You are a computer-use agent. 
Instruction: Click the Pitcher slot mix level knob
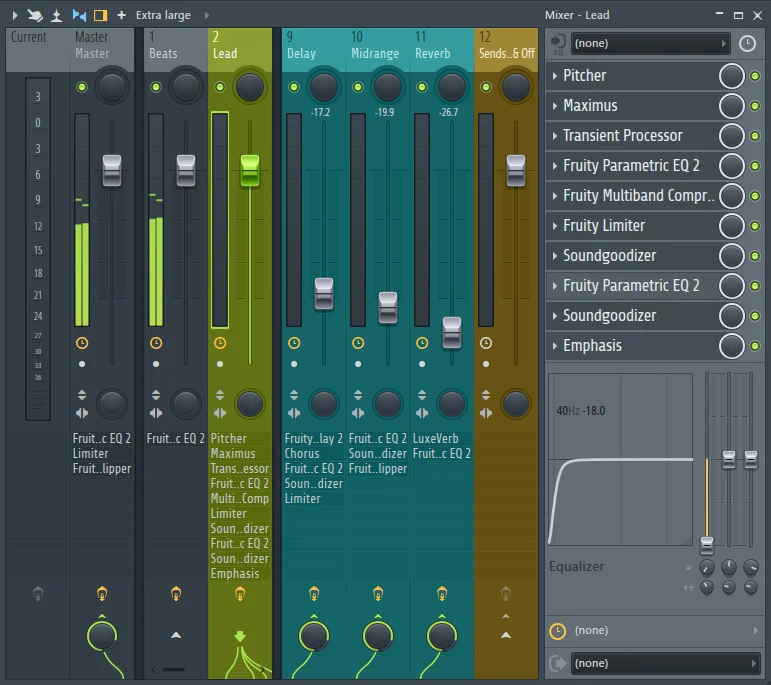click(732, 76)
